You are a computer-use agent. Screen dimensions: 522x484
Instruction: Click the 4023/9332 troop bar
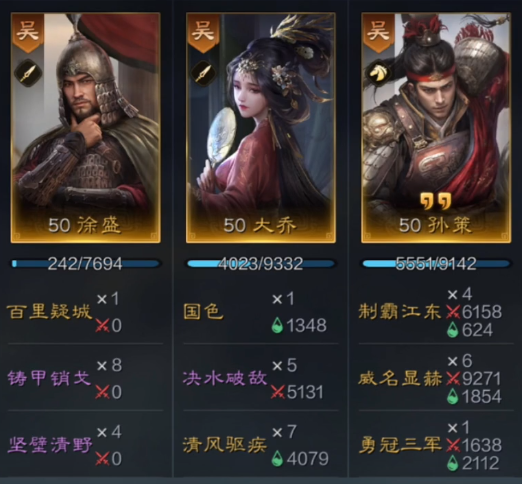(261, 264)
